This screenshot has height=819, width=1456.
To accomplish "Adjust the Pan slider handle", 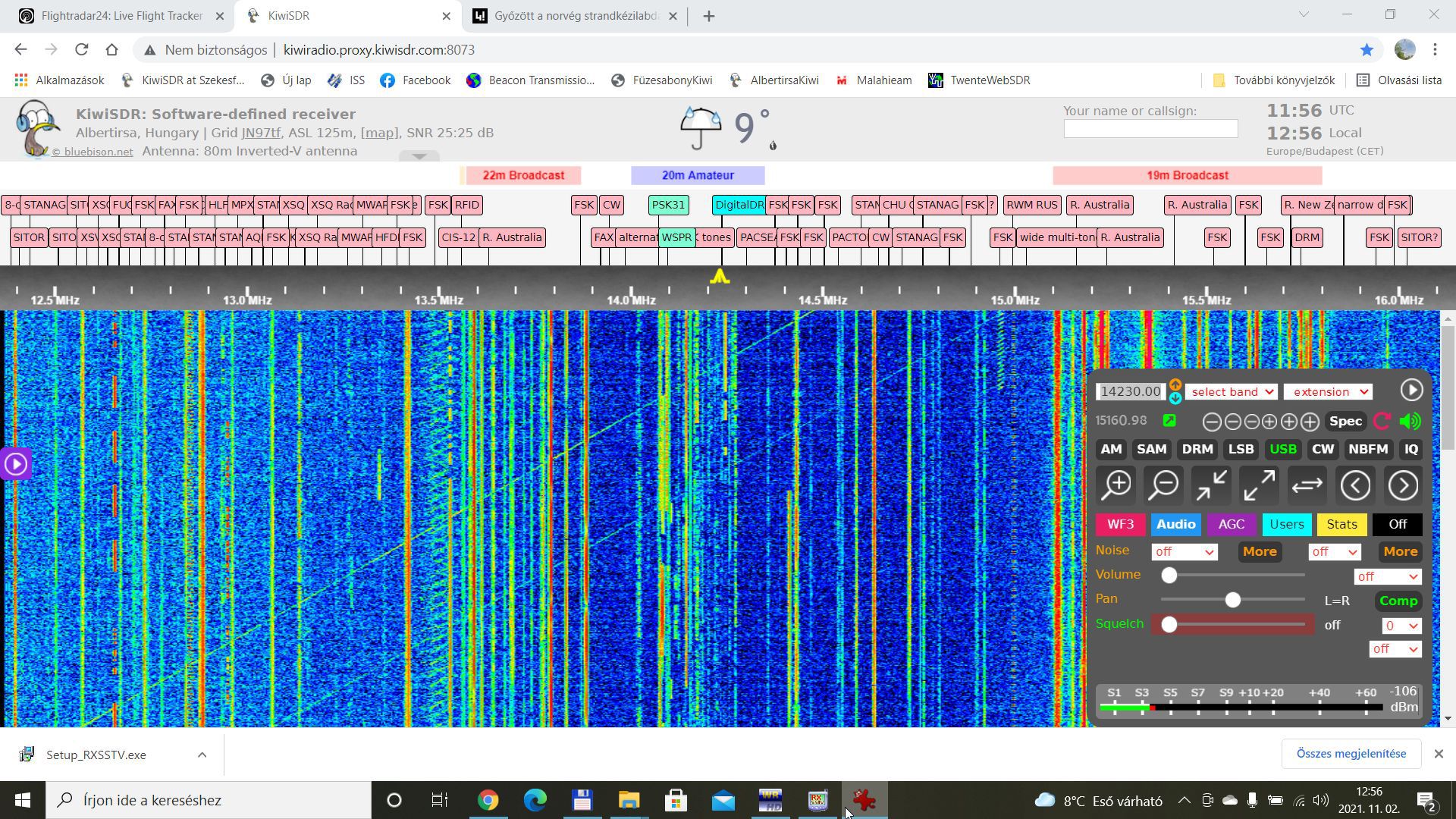I will click(x=1233, y=600).
